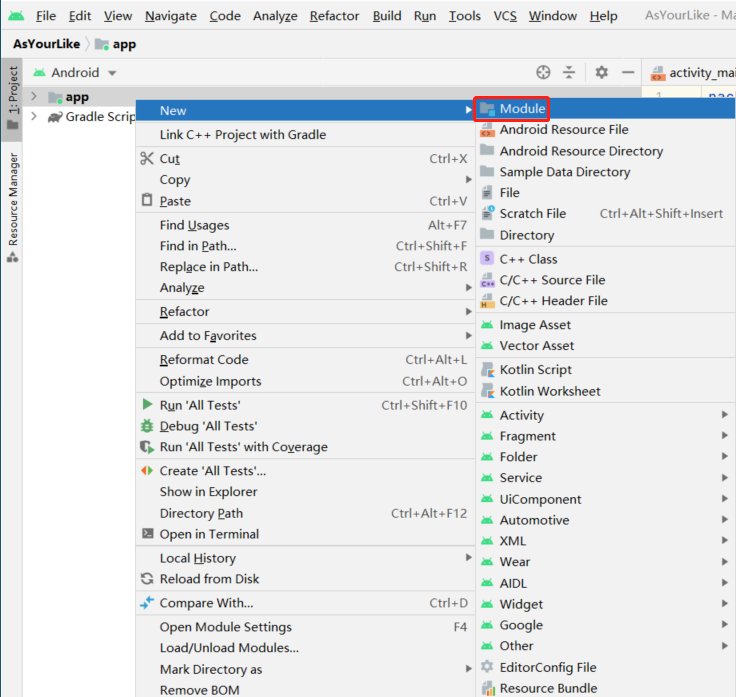Click the AsYourLike breadcrumb
Image resolution: width=736 pixels, height=697 pixels.
point(46,44)
